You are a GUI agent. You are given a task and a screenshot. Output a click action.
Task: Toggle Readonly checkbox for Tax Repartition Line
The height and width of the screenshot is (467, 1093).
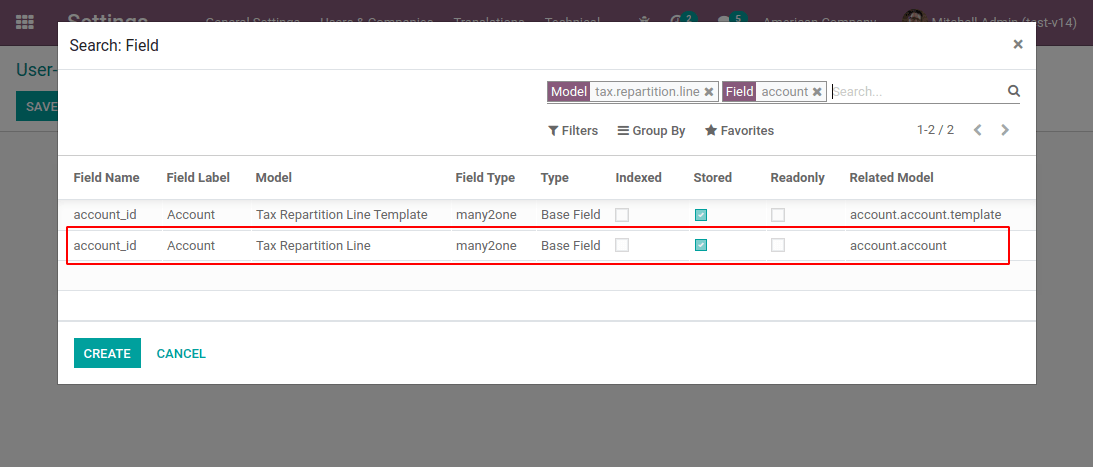[778, 245]
